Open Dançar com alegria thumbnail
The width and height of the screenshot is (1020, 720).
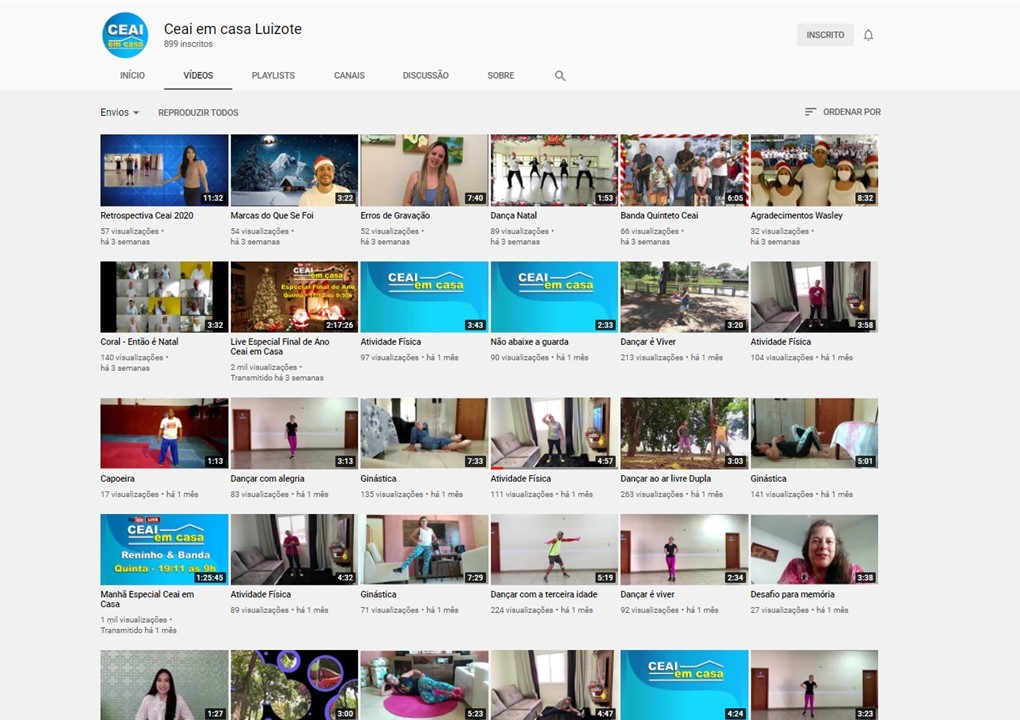tap(294, 433)
